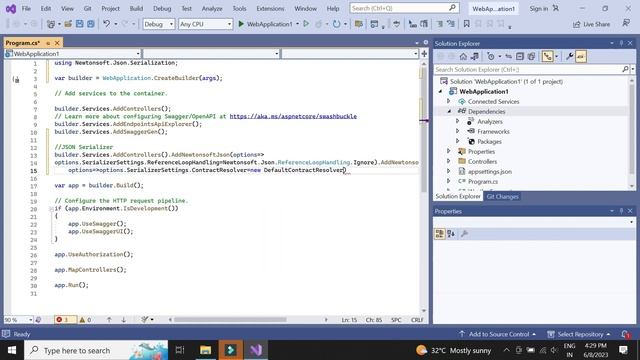Expand Properties folder node

click(x=449, y=151)
